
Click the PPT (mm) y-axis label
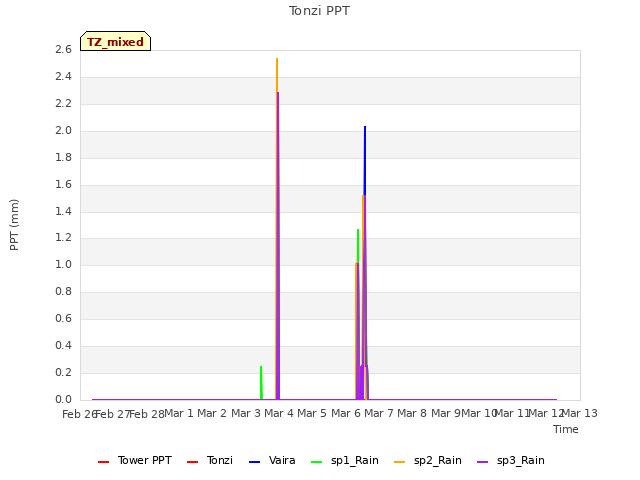(14, 225)
